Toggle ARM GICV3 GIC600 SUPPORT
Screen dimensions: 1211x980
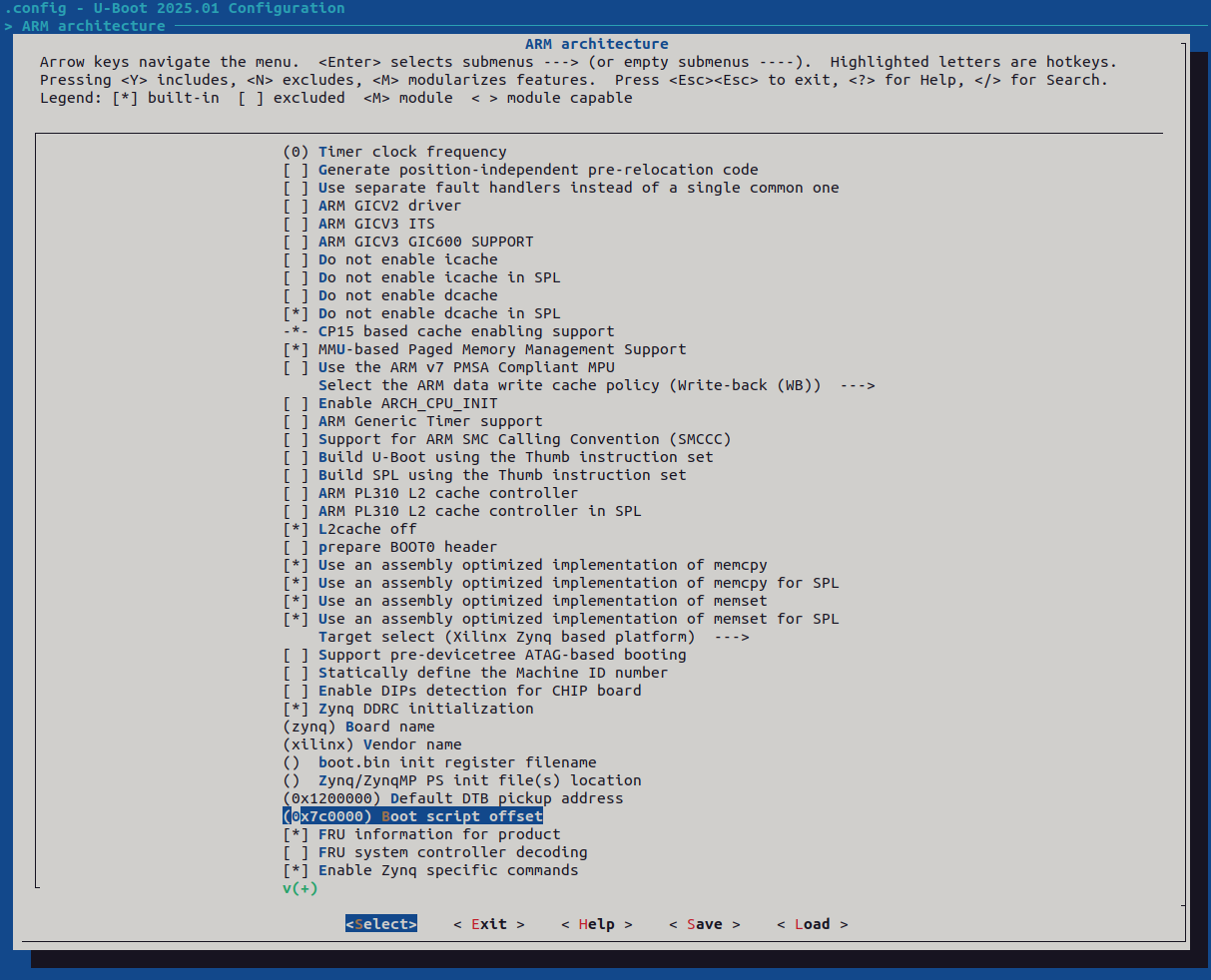coord(407,242)
